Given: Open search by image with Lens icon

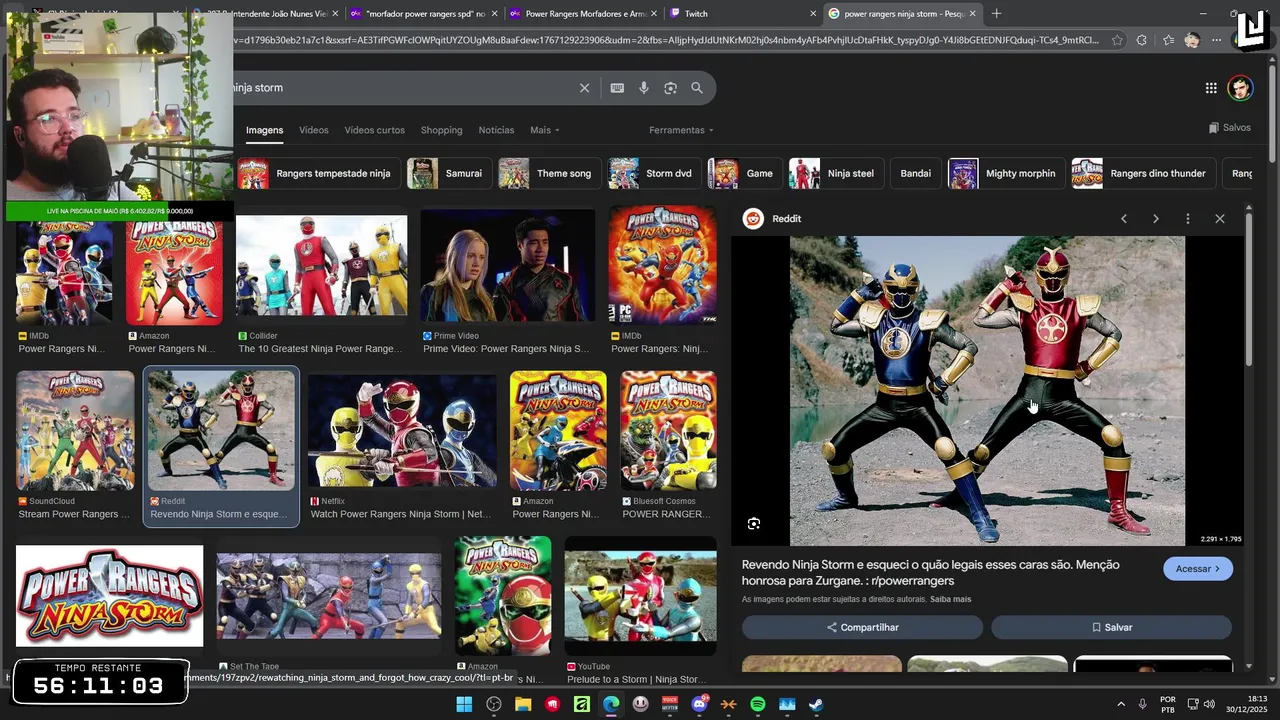Looking at the screenshot, I should click(x=670, y=88).
